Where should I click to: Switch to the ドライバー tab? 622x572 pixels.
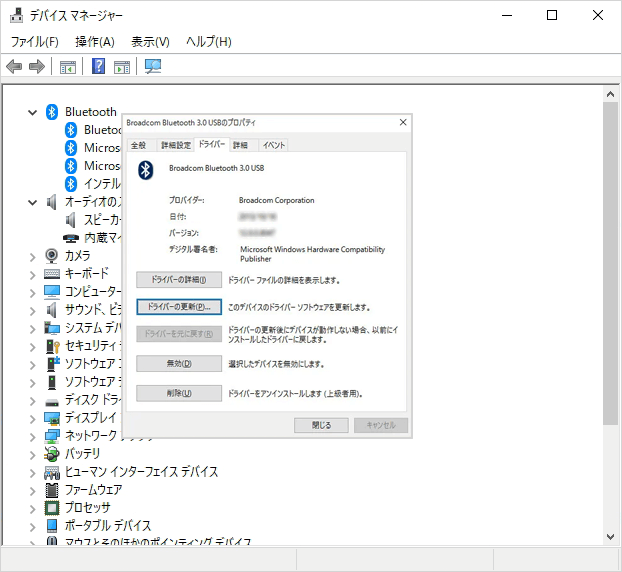point(212,144)
